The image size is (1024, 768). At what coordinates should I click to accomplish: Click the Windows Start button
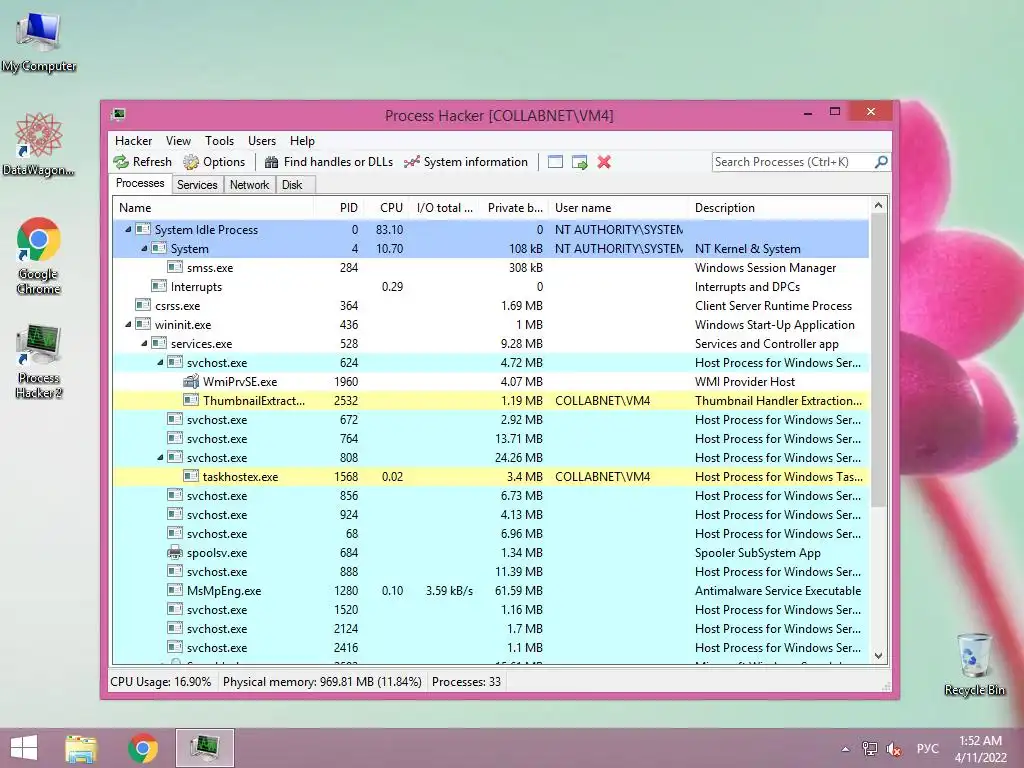24,748
